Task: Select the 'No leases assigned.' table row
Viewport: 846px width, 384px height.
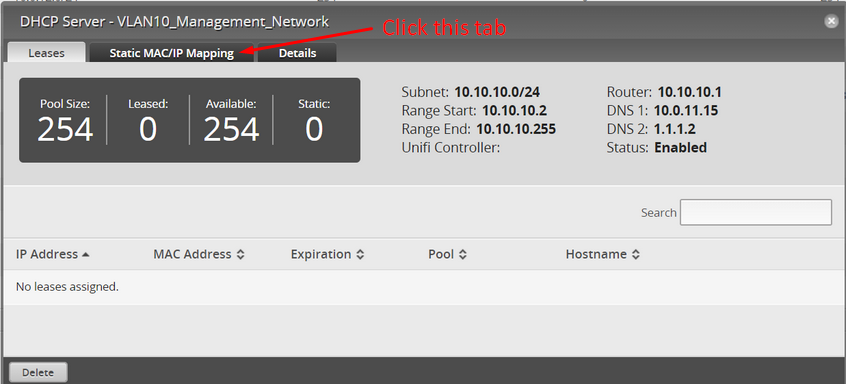Action: 423,287
